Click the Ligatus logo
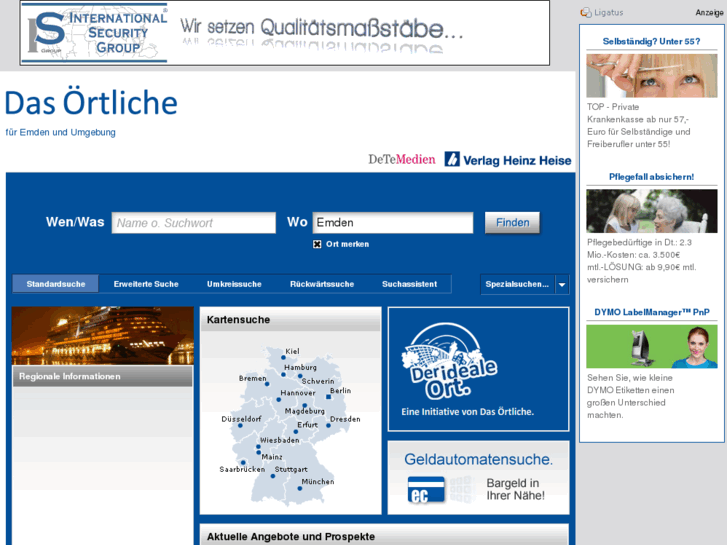727x545 pixels. click(602, 13)
